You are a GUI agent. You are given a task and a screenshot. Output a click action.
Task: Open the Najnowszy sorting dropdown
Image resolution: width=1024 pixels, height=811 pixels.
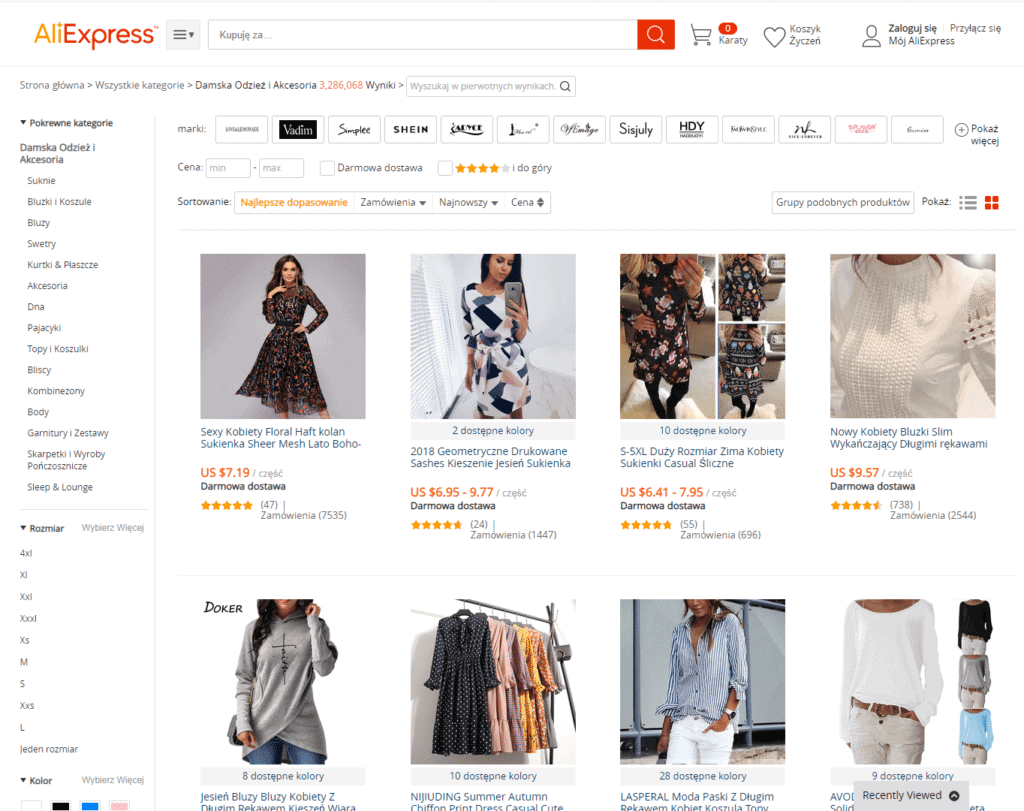pyautogui.click(x=467, y=202)
